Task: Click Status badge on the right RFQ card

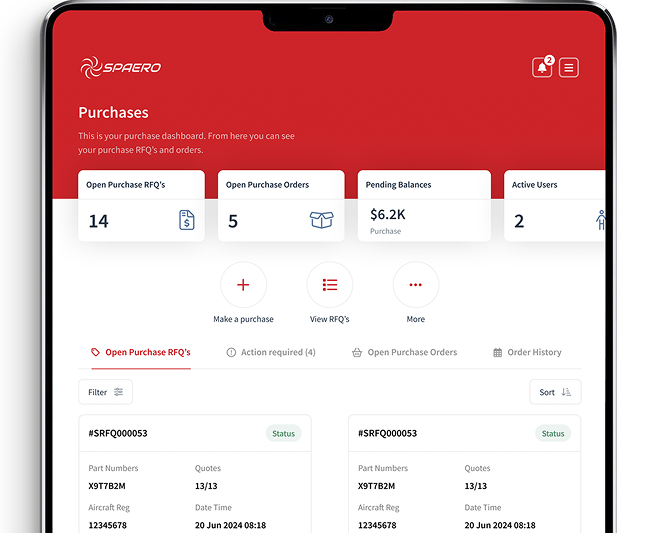Action: click(553, 434)
